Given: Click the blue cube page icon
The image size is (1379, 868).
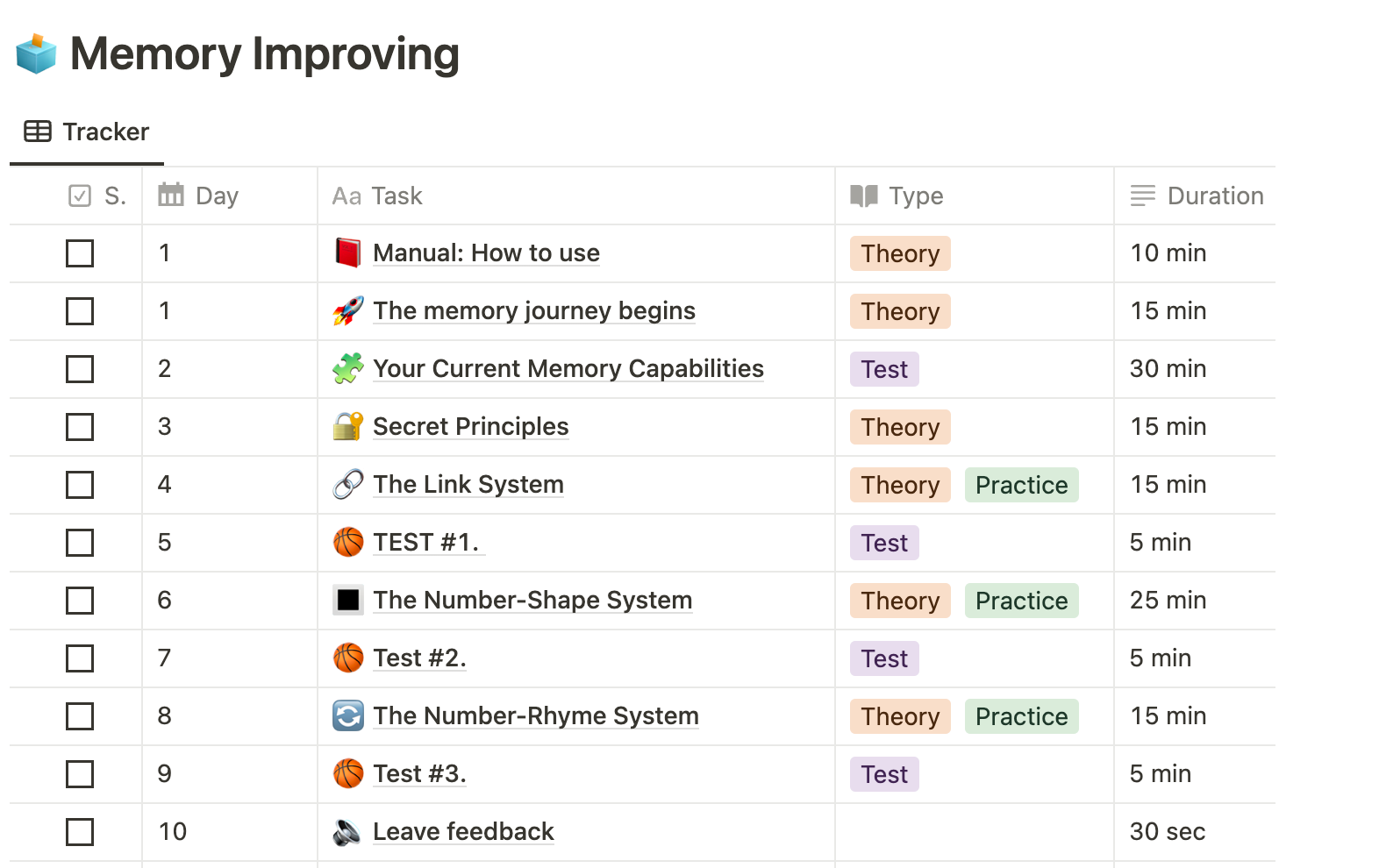Looking at the screenshot, I should 36,53.
